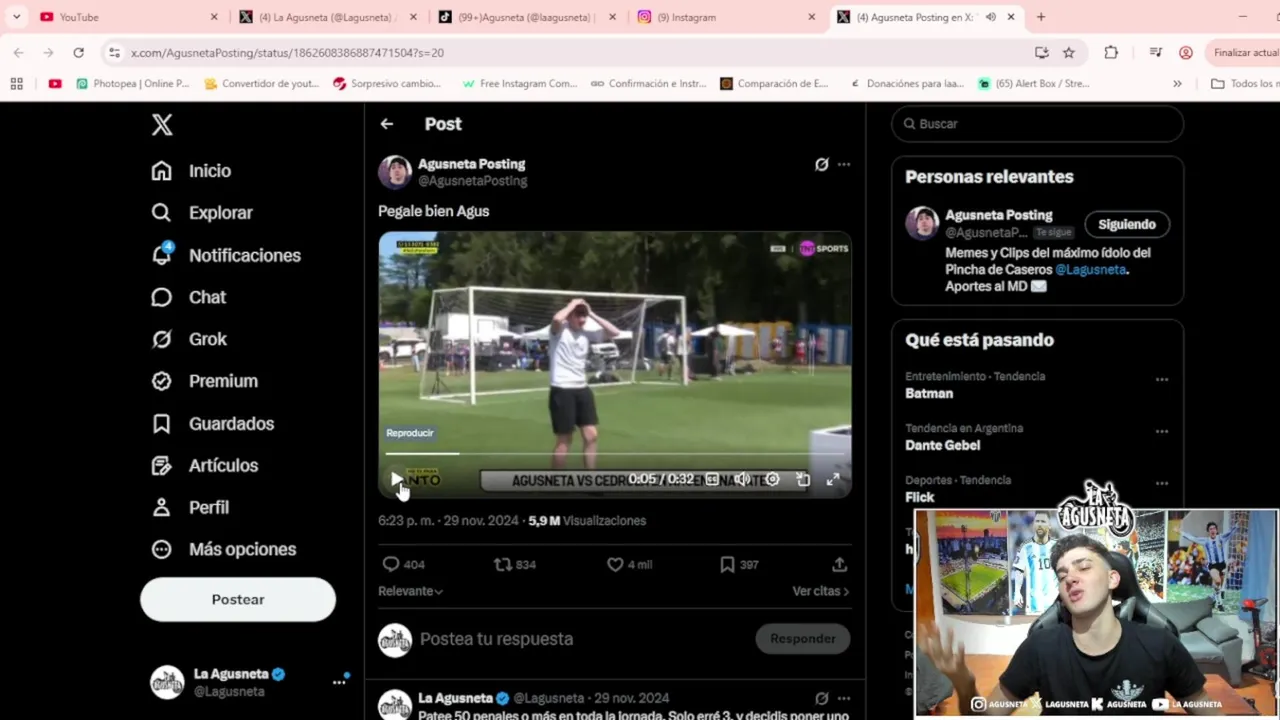Click the Postear button

238,599
